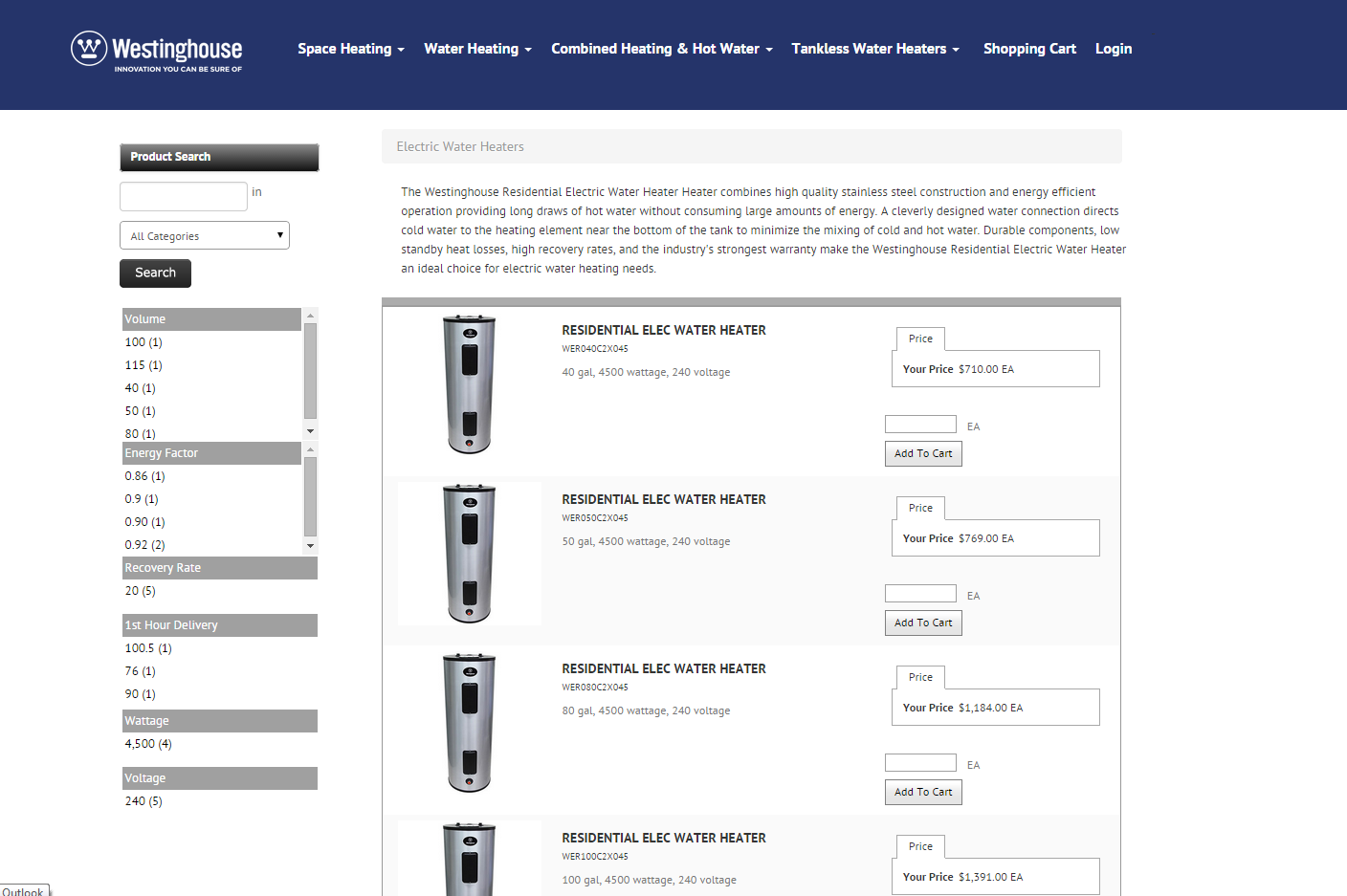The image size is (1347, 896).
Task: Filter by Recovery Rate 20 (5)
Action: tap(140, 591)
